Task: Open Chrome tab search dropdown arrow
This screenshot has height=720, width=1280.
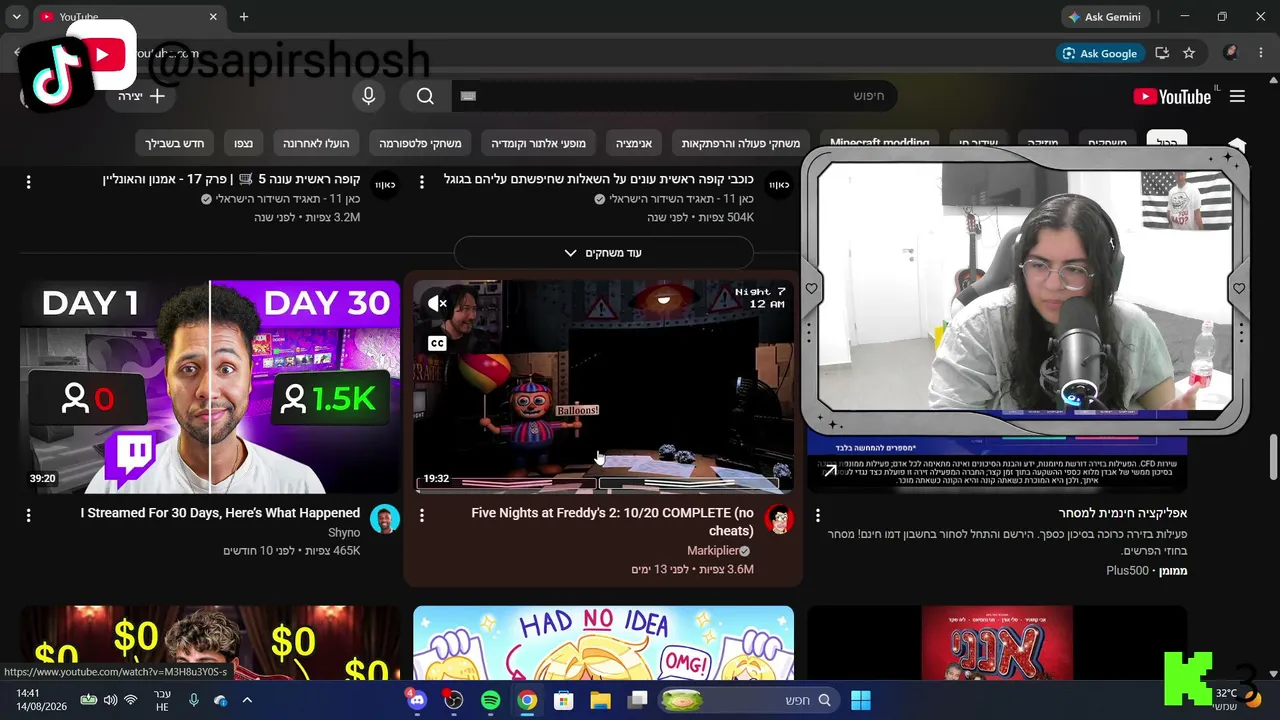Action: 16,17
